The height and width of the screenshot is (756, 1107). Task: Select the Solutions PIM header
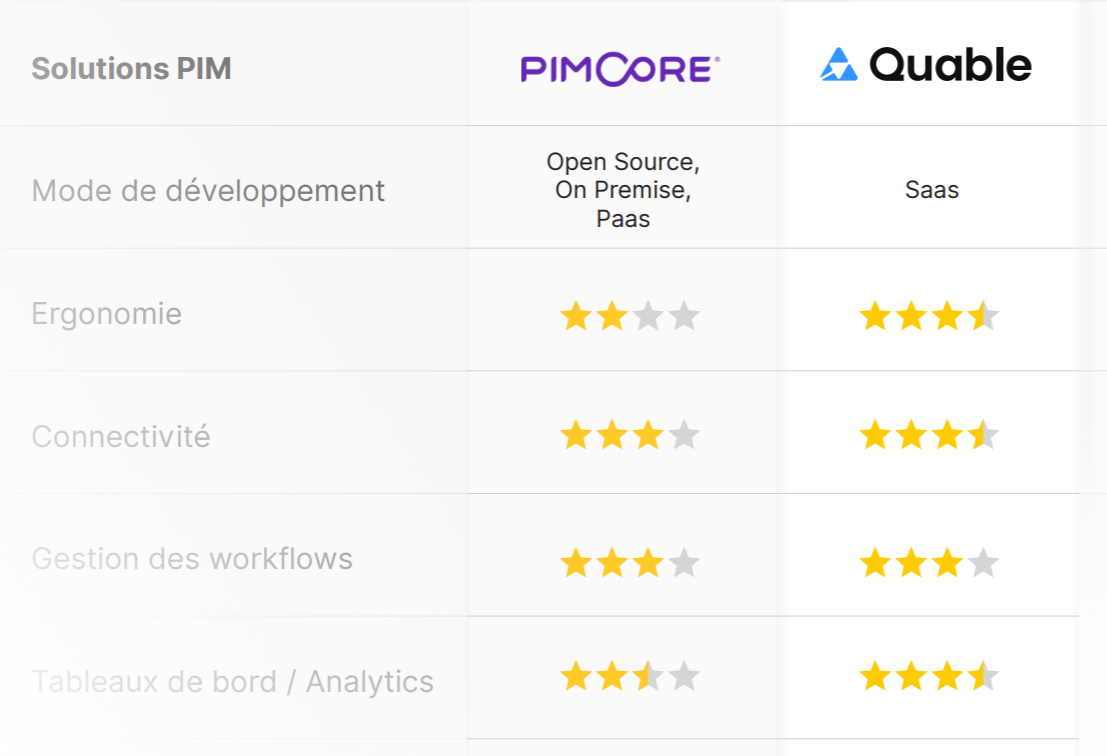pyautogui.click(x=131, y=68)
